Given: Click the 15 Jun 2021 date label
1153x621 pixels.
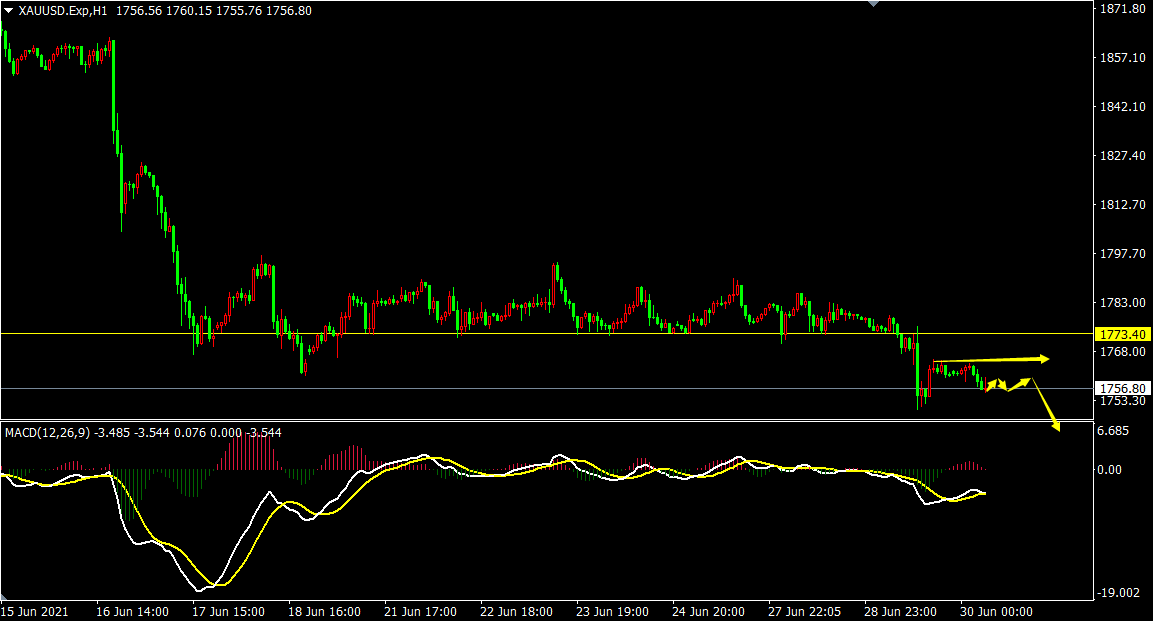Looking at the screenshot, I should point(35,611).
